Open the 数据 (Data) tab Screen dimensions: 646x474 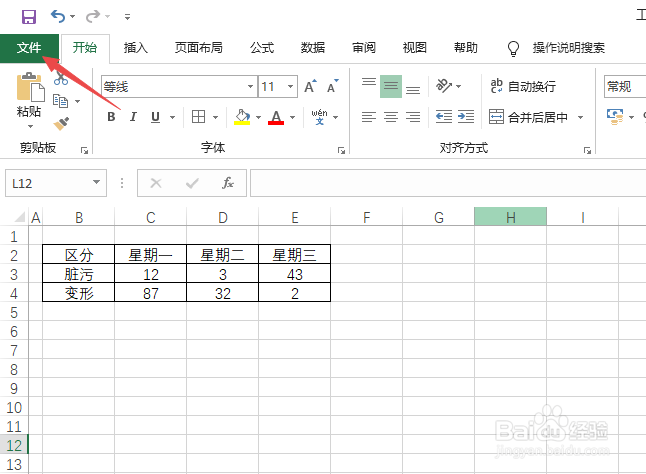click(x=313, y=48)
